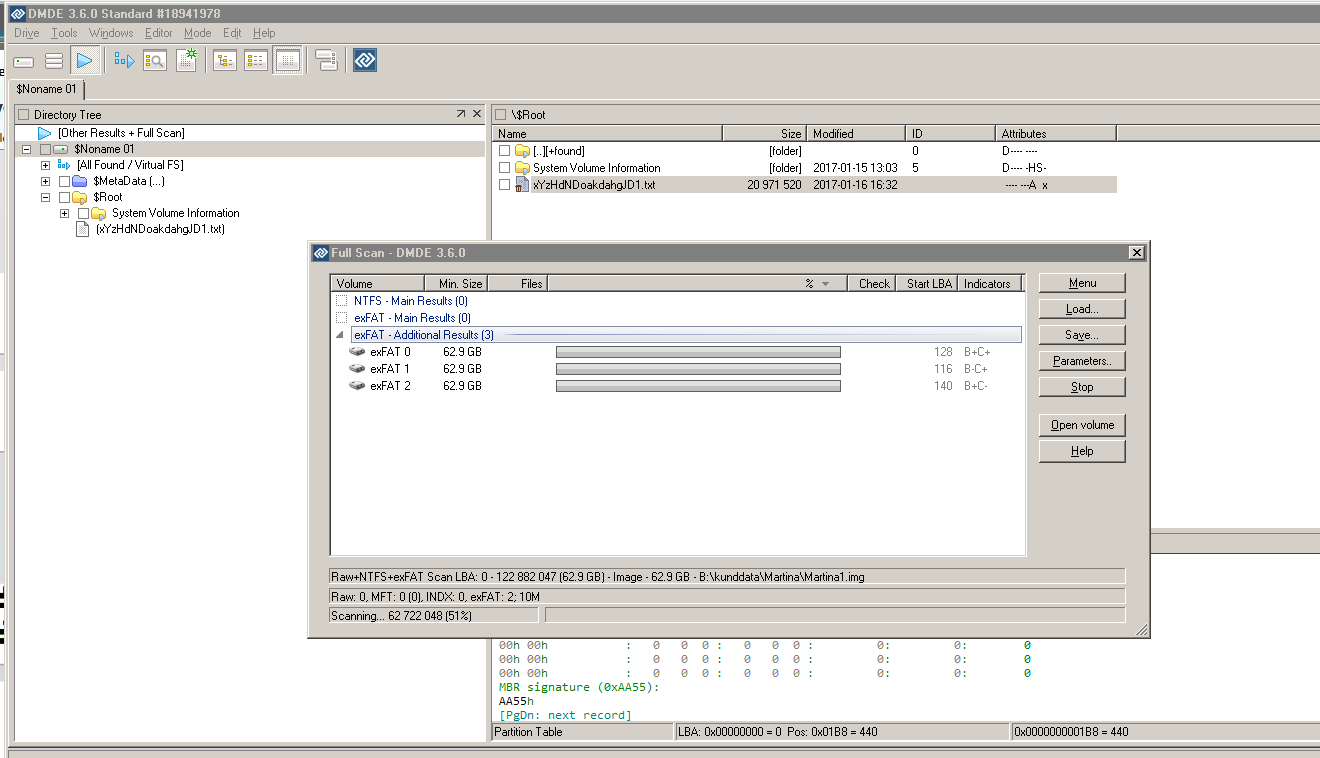
Task: Close the Directory Tree panel
Action: pyautogui.click(x=477, y=114)
